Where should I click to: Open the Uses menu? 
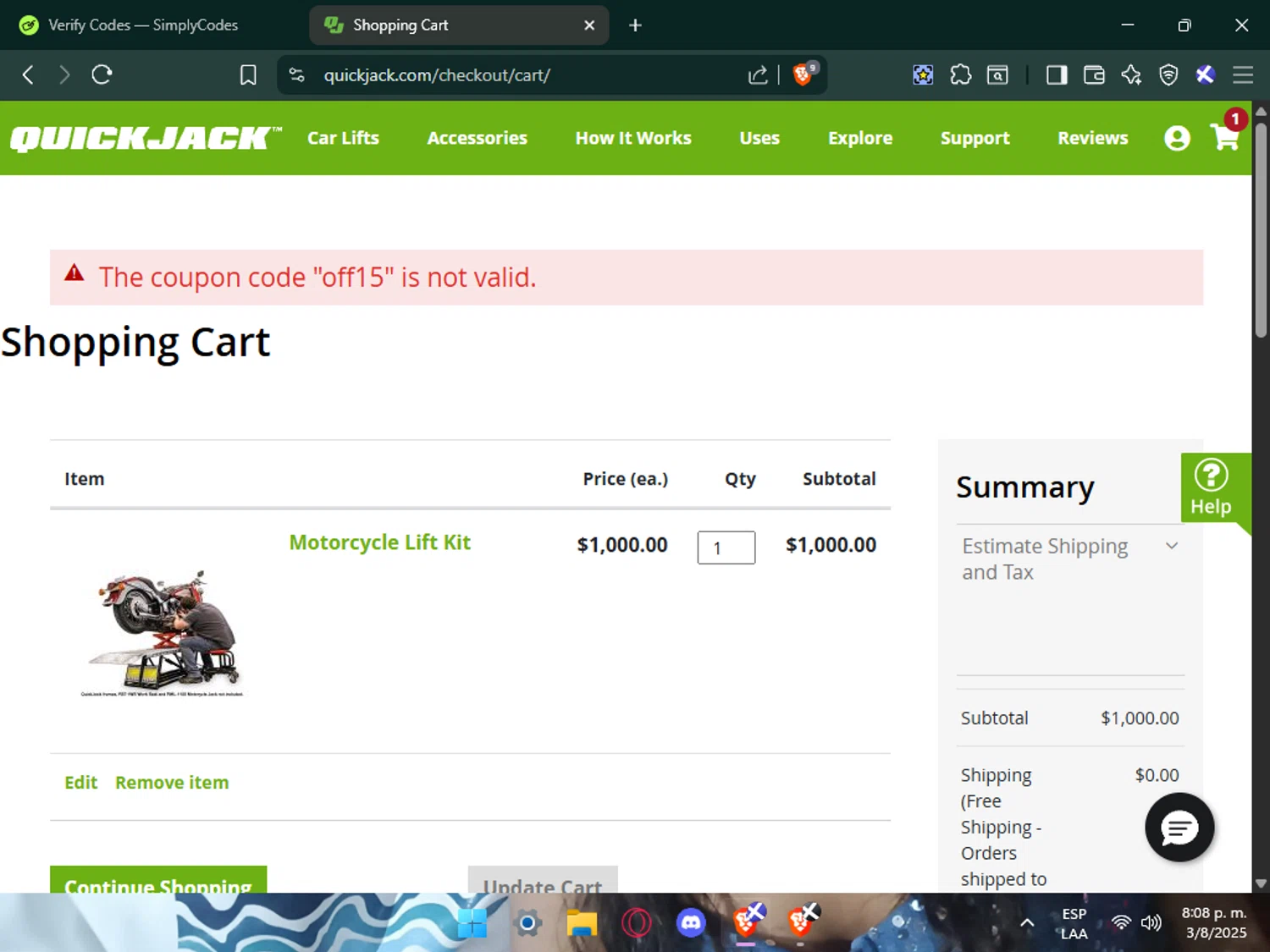click(759, 138)
